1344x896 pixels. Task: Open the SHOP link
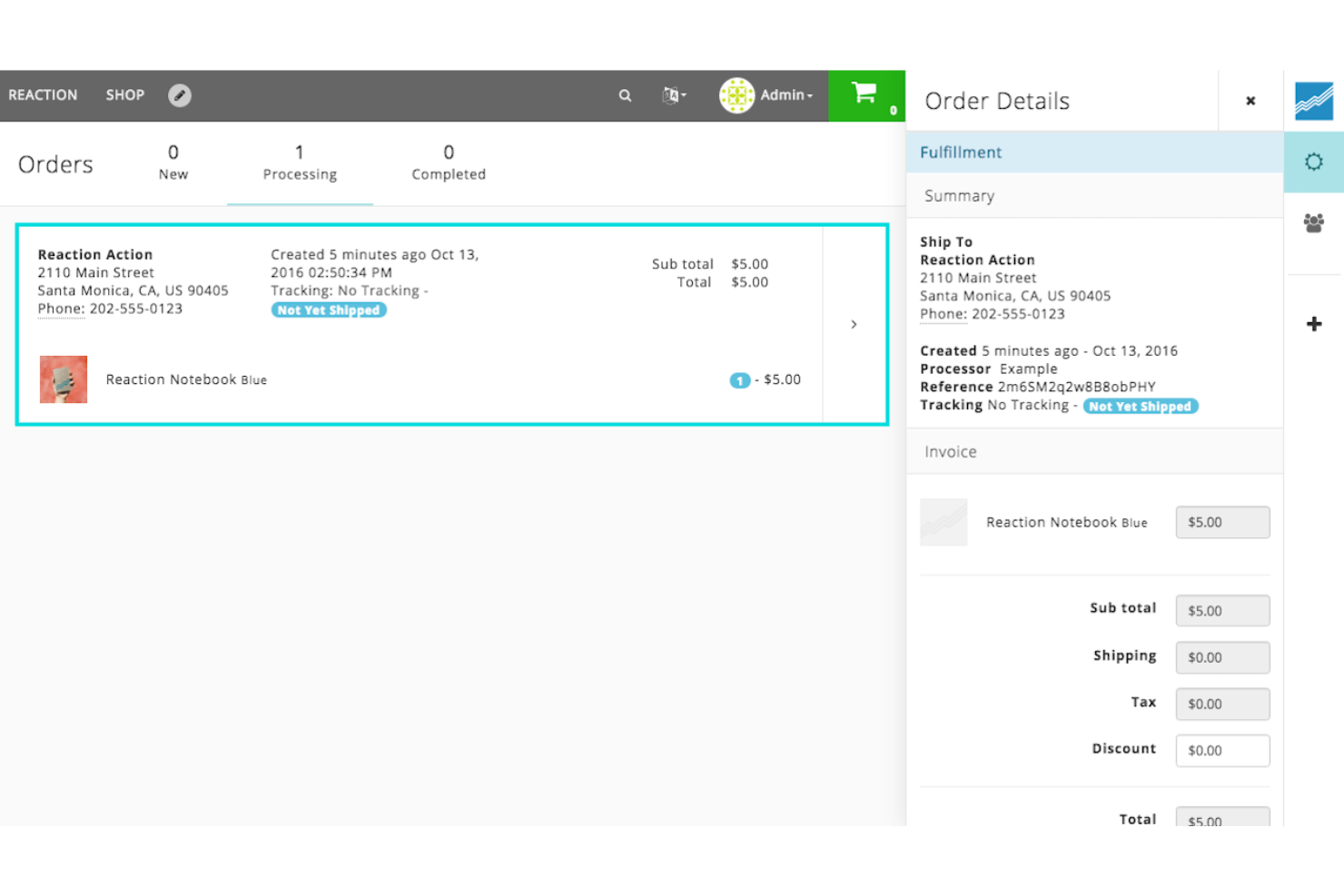pos(125,95)
